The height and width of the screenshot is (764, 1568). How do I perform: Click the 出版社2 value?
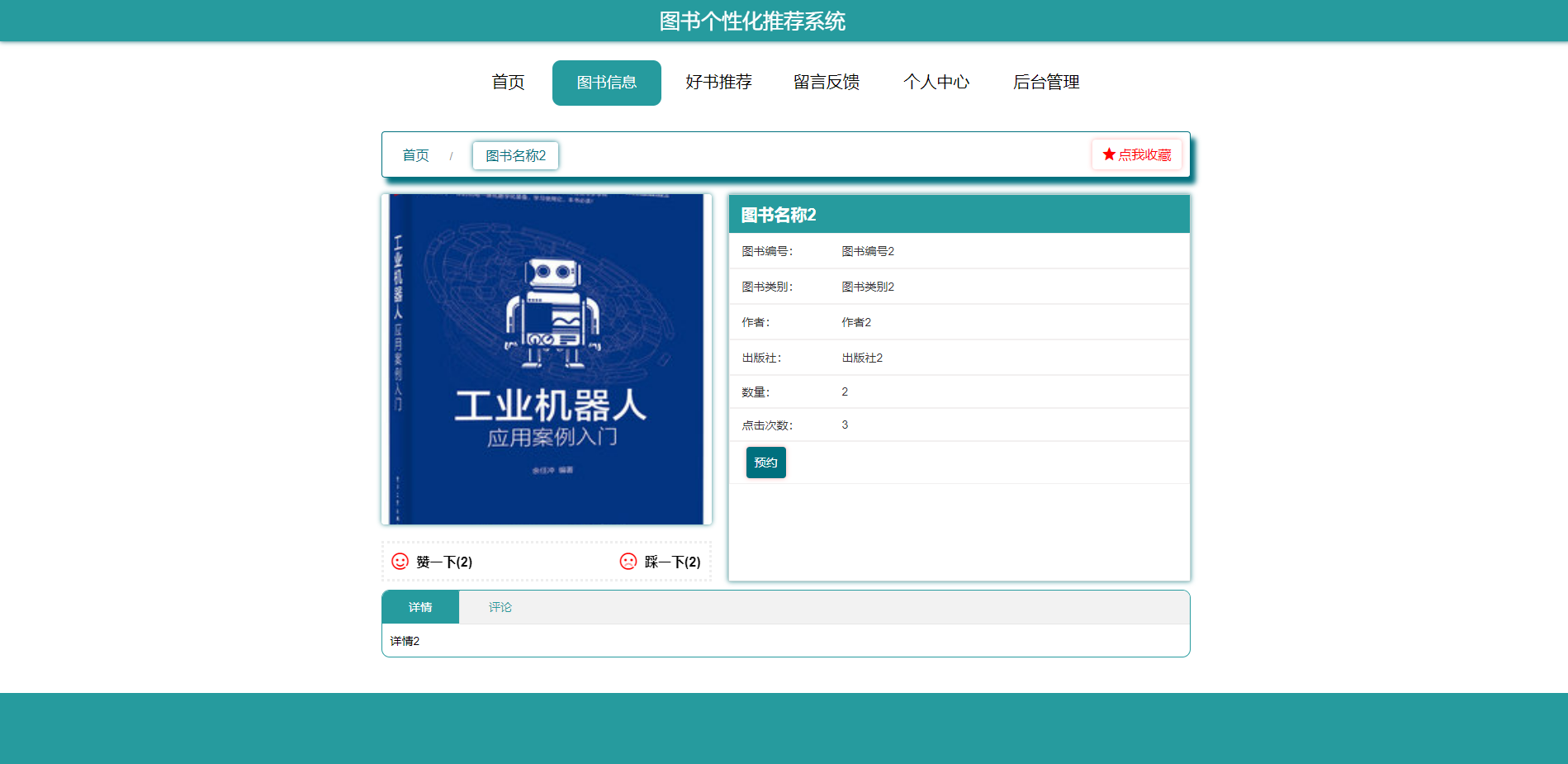click(x=862, y=358)
